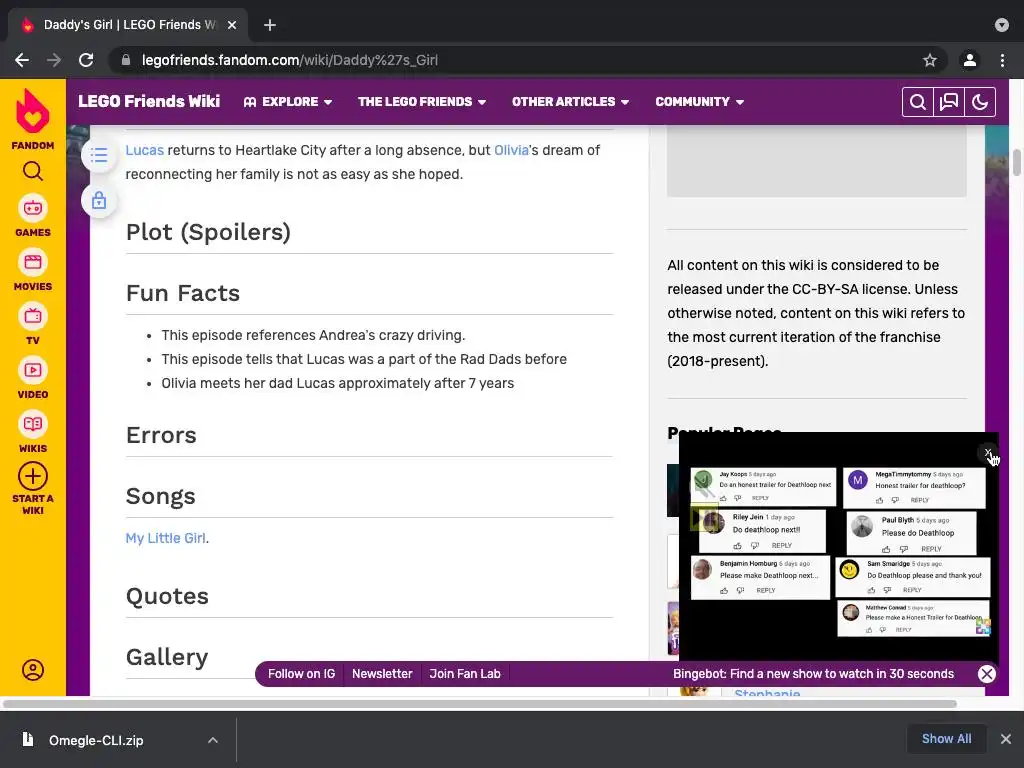Click Follow on IG
The image size is (1024, 768).
point(301,674)
